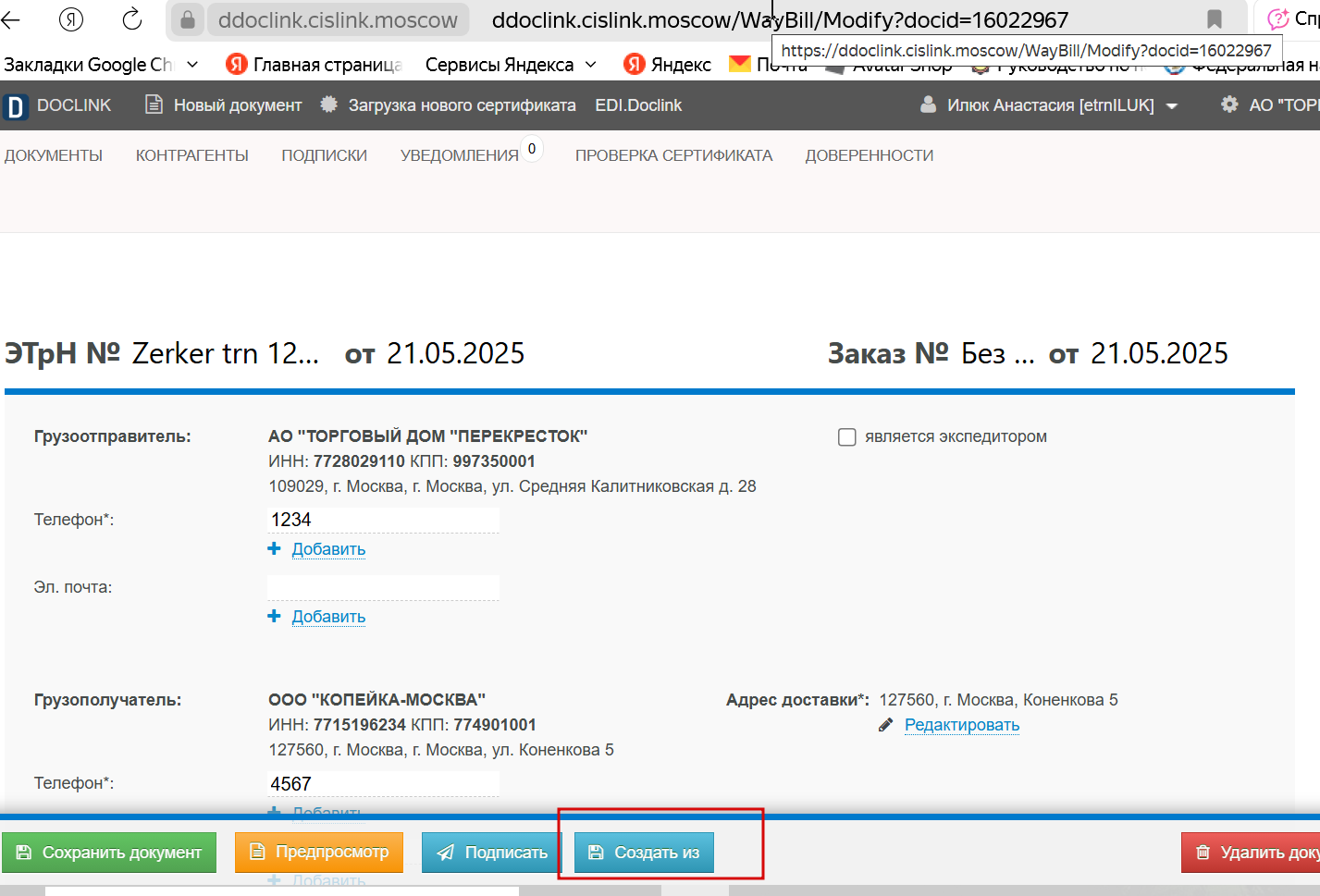Open the ДОКУМЕНТЫ menu tab
Image resolution: width=1320 pixels, height=896 pixels.
(54, 155)
